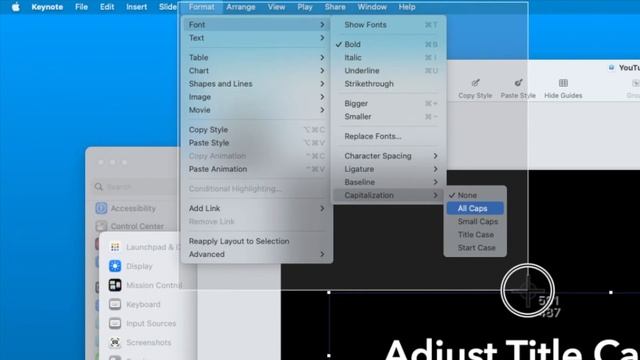Screen dimensions: 640x360
Task: Open the Play menu
Action: pyautogui.click(x=305, y=7)
